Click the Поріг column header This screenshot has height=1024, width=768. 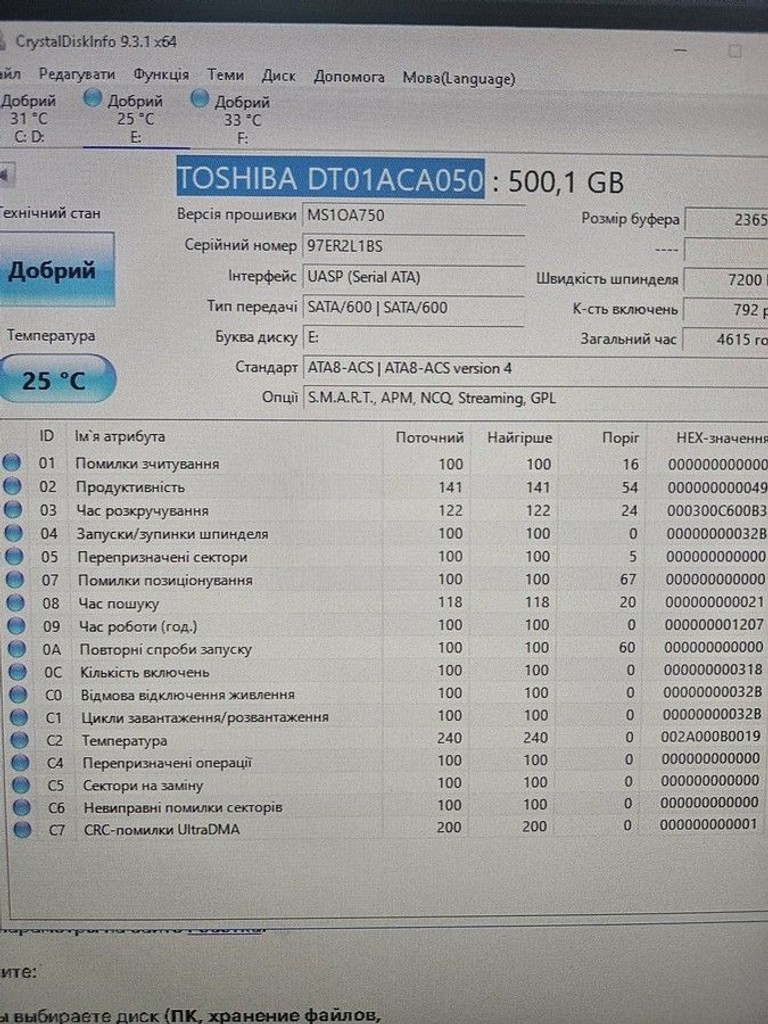(x=620, y=438)
